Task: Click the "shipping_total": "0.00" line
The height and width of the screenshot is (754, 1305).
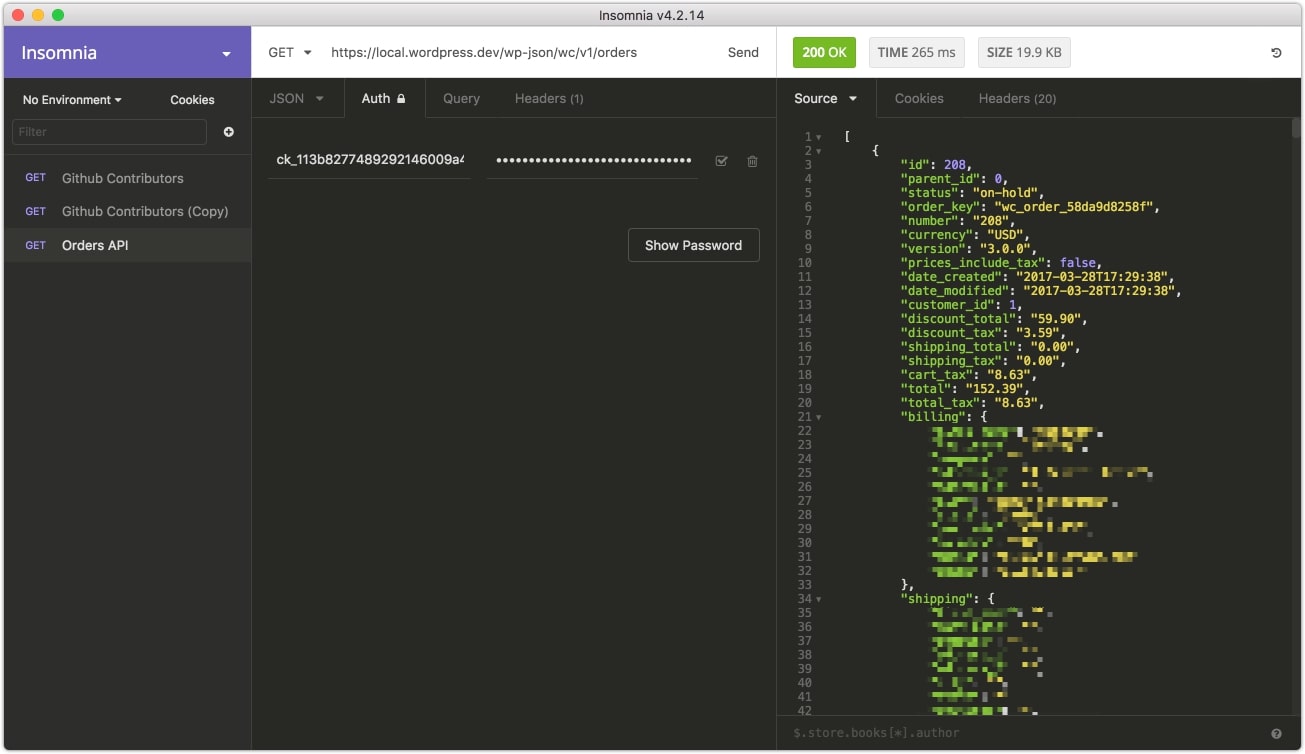Action: coord(990,347)
